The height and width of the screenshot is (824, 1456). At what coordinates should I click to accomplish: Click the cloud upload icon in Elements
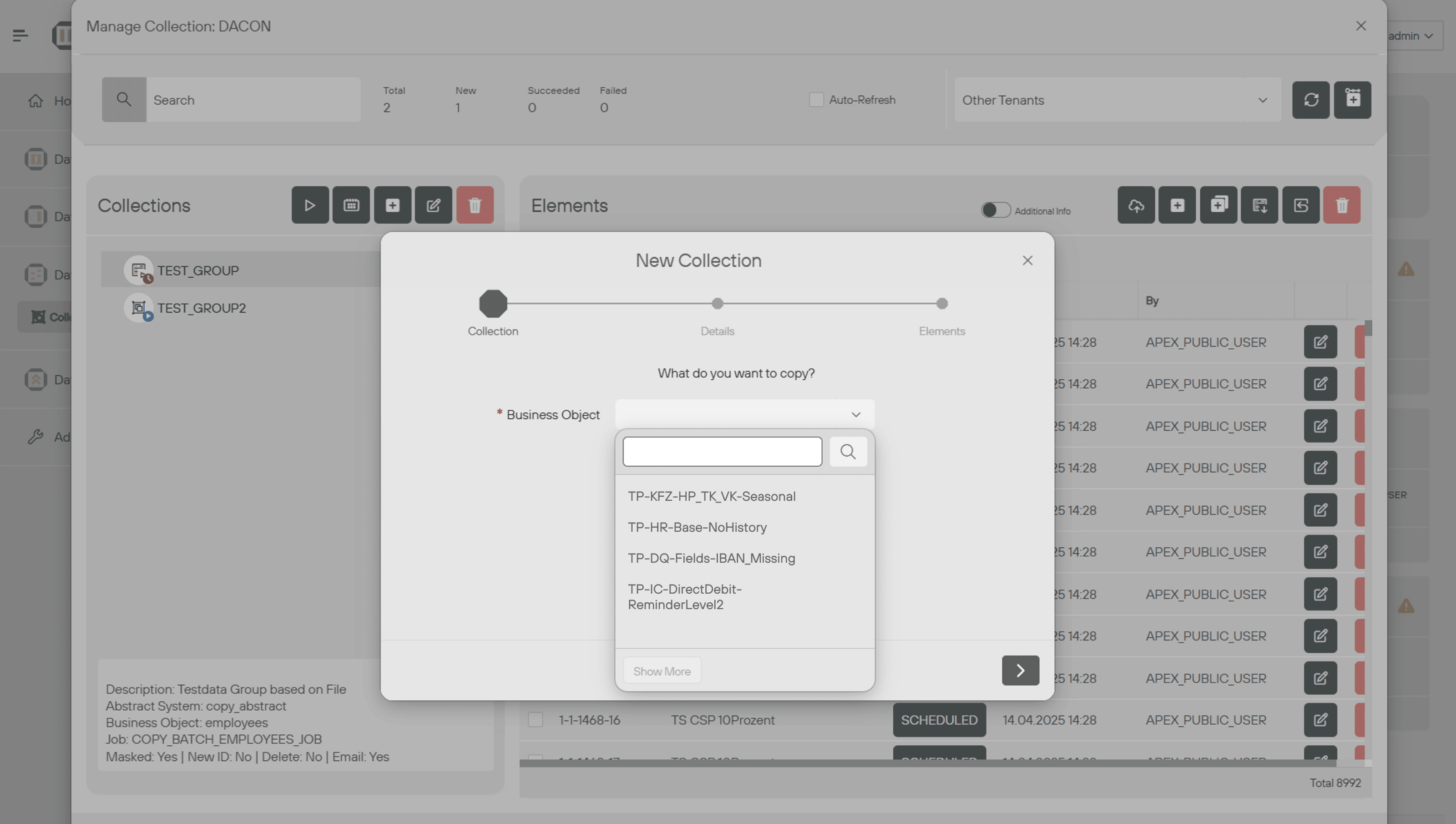click(1136, 205)
